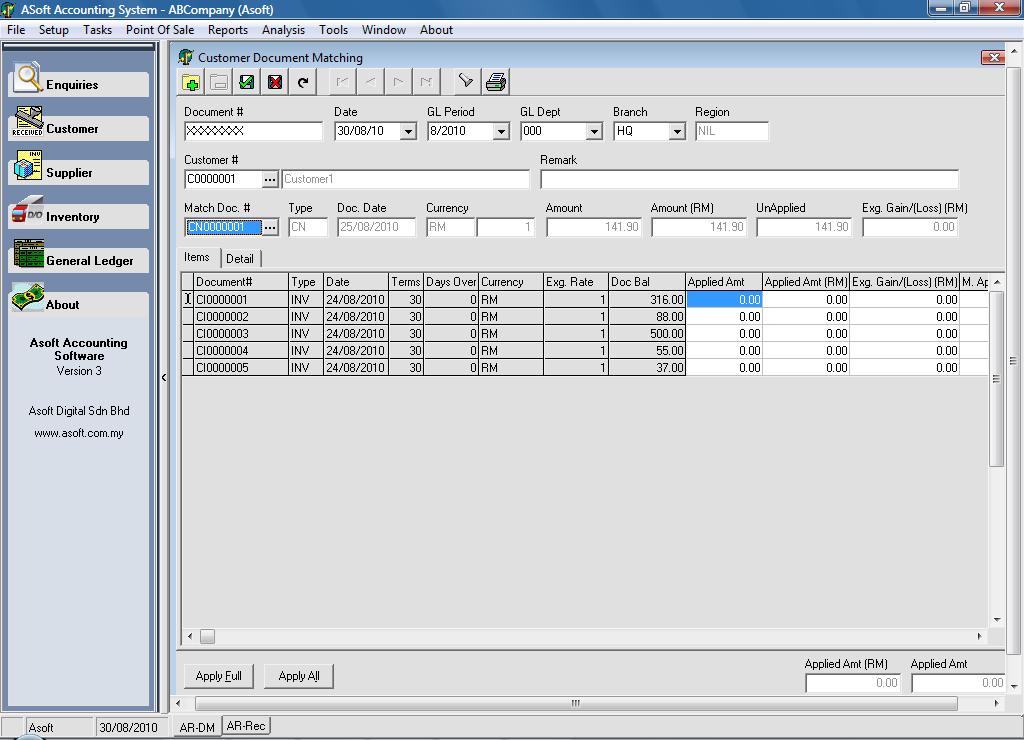The height and width of the screenshot is (740, 1024).
Task: Select the CI0000002 invoice row
Action: click(x=585, y=317)
